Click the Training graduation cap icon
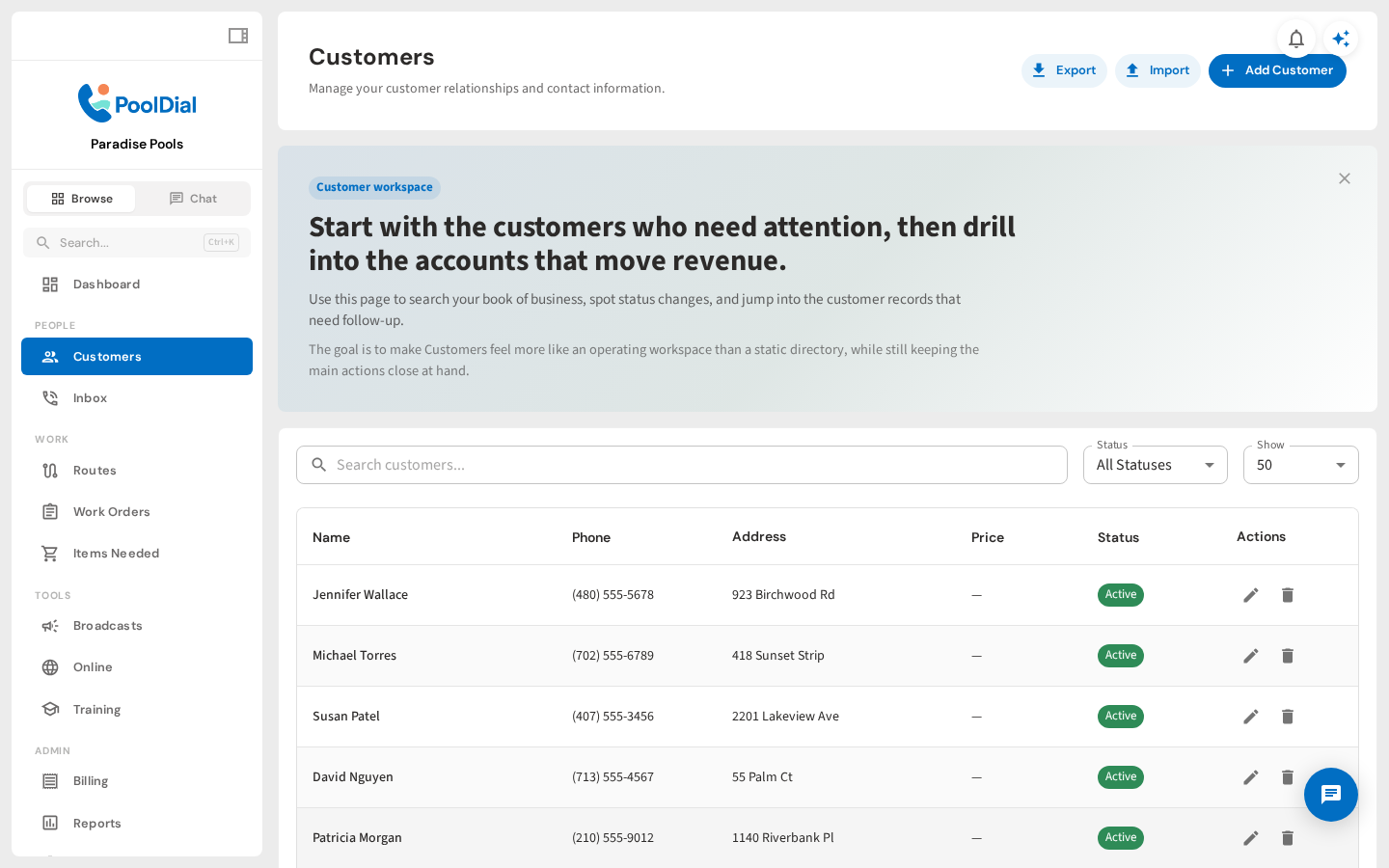Image resolution: width=1389 pixels, height=868 pixels. tap(50, 710)
